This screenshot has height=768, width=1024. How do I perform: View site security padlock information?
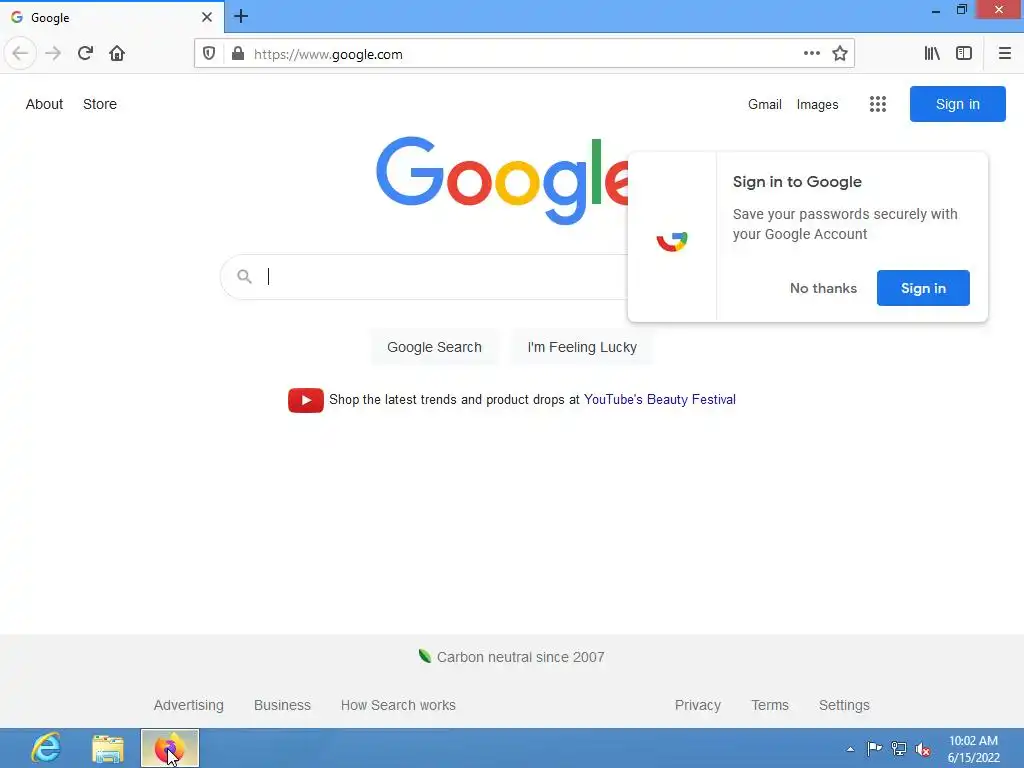coord(238,54)
